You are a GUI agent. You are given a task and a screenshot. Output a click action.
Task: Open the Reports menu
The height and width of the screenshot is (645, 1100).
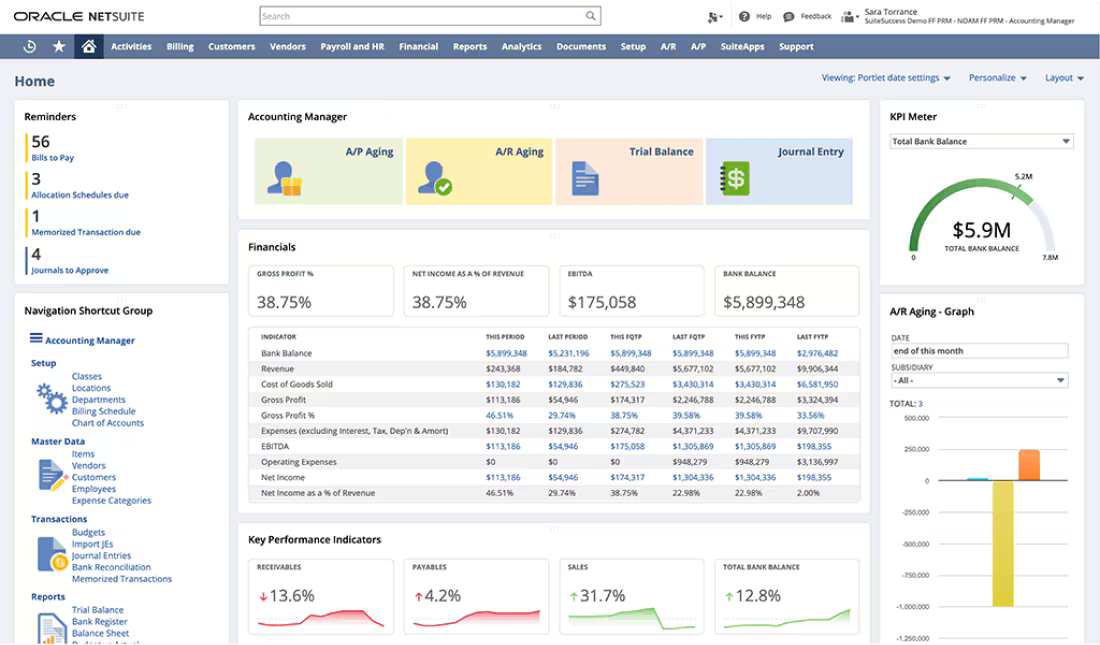point(469,46)
